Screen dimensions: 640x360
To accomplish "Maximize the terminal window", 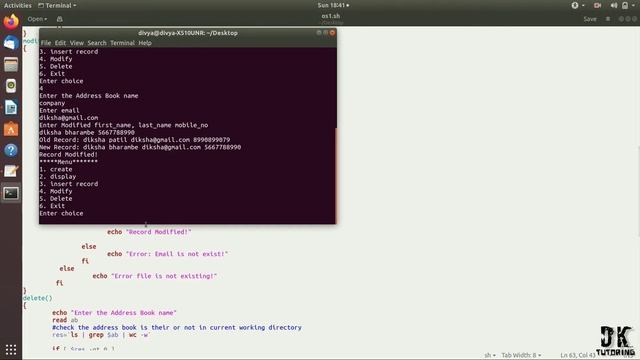I will tap(325, 33).
